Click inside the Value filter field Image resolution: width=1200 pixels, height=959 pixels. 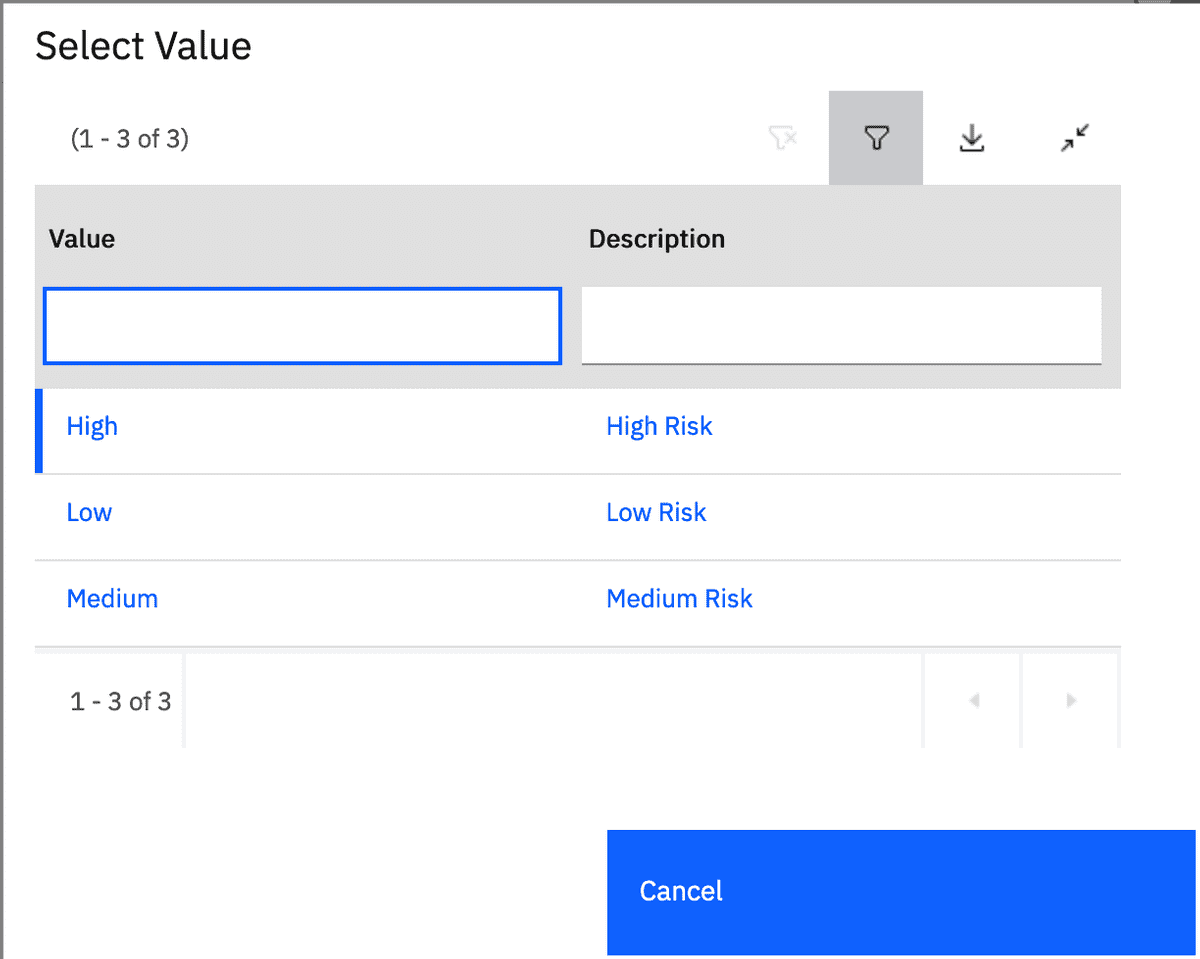point(301,325)
